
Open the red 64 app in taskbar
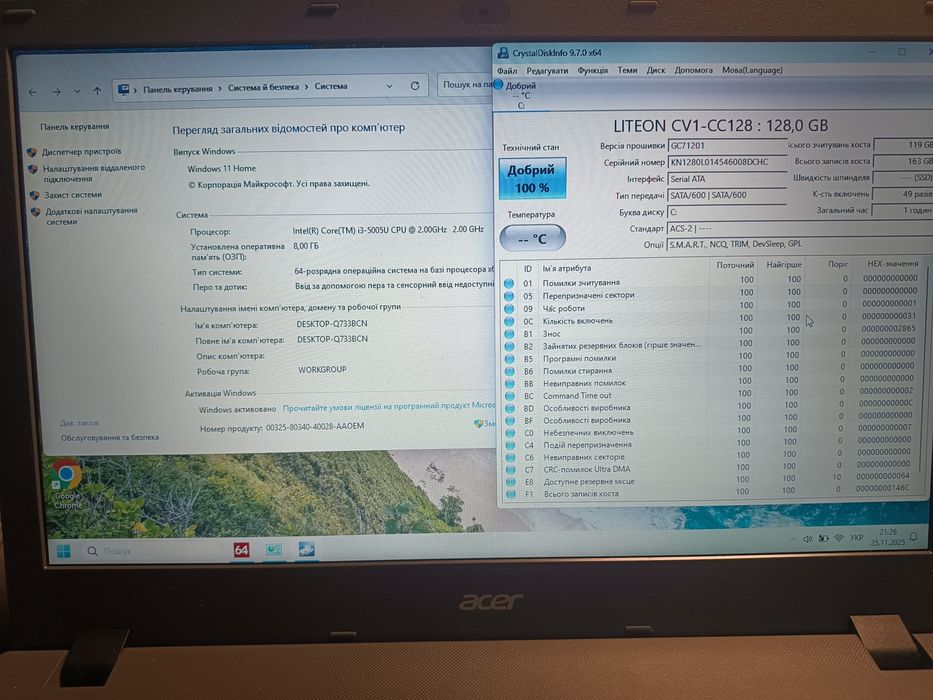(241, 550)
